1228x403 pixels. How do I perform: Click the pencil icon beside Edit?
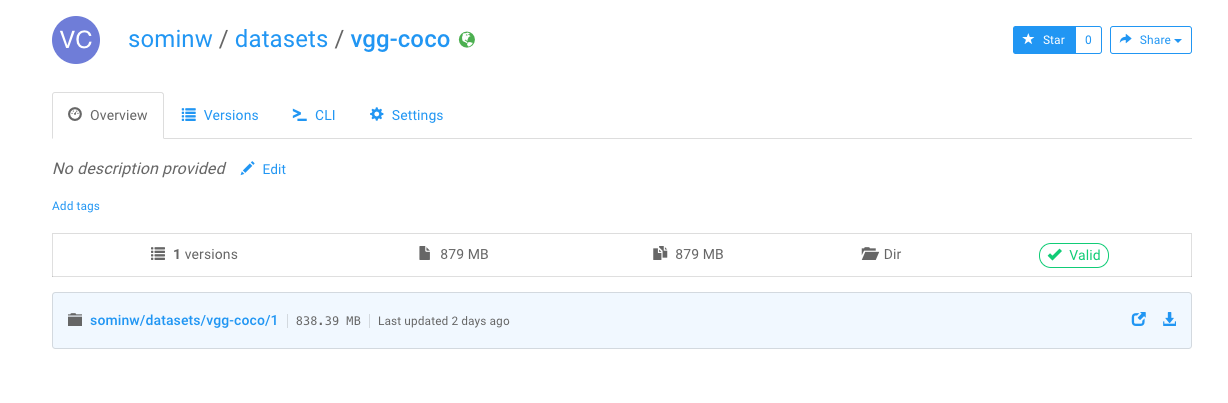[x=248, y=169]
